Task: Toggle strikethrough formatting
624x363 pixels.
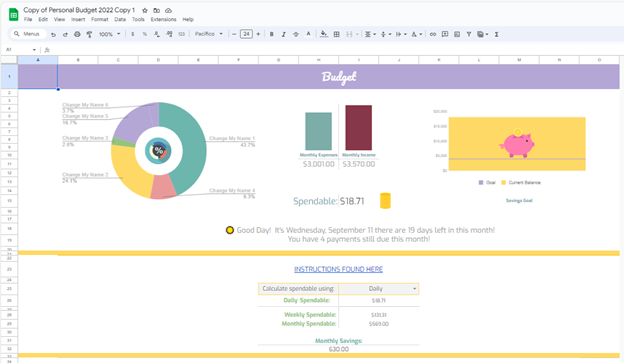Action: (x=296, y=34)
